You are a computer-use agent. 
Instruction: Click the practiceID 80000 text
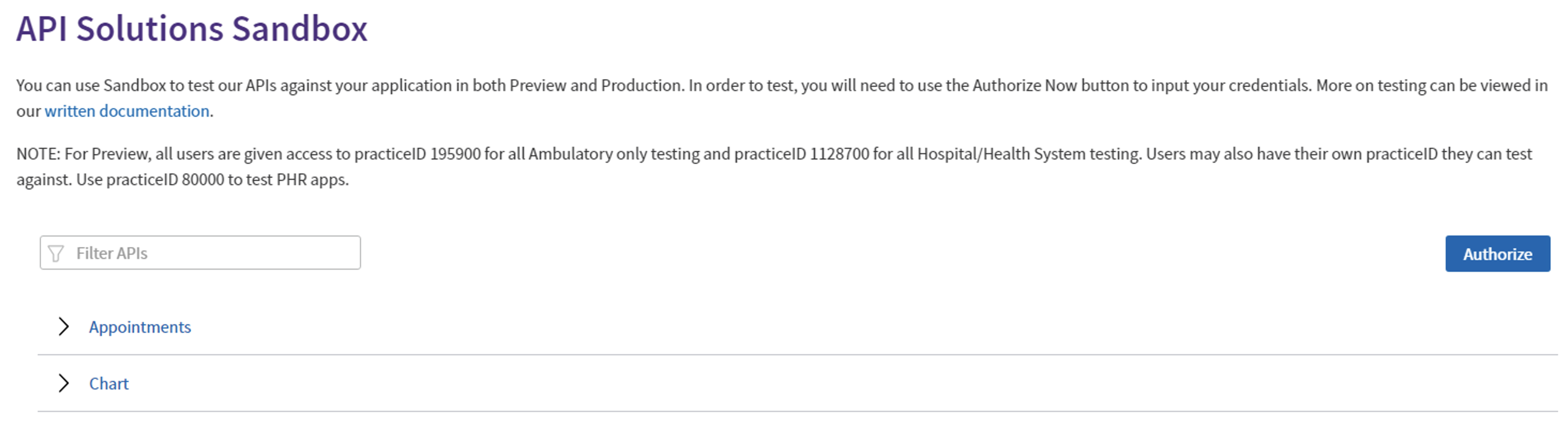tap(165, 180)
